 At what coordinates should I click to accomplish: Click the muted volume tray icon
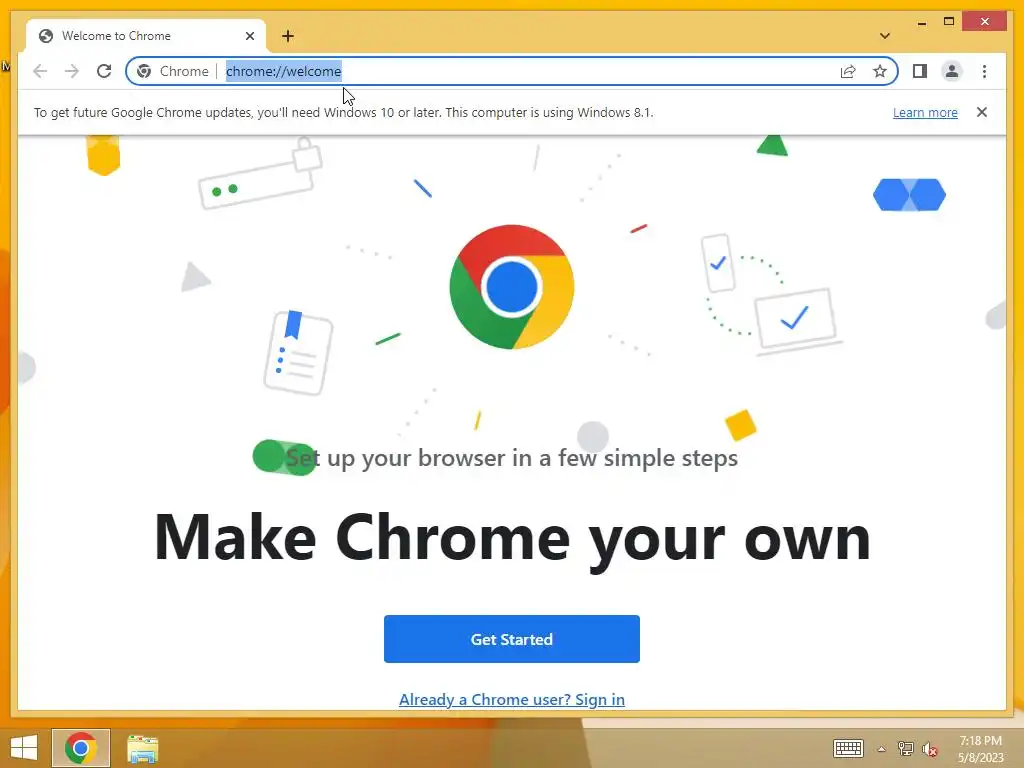click(x=929, y=749)
